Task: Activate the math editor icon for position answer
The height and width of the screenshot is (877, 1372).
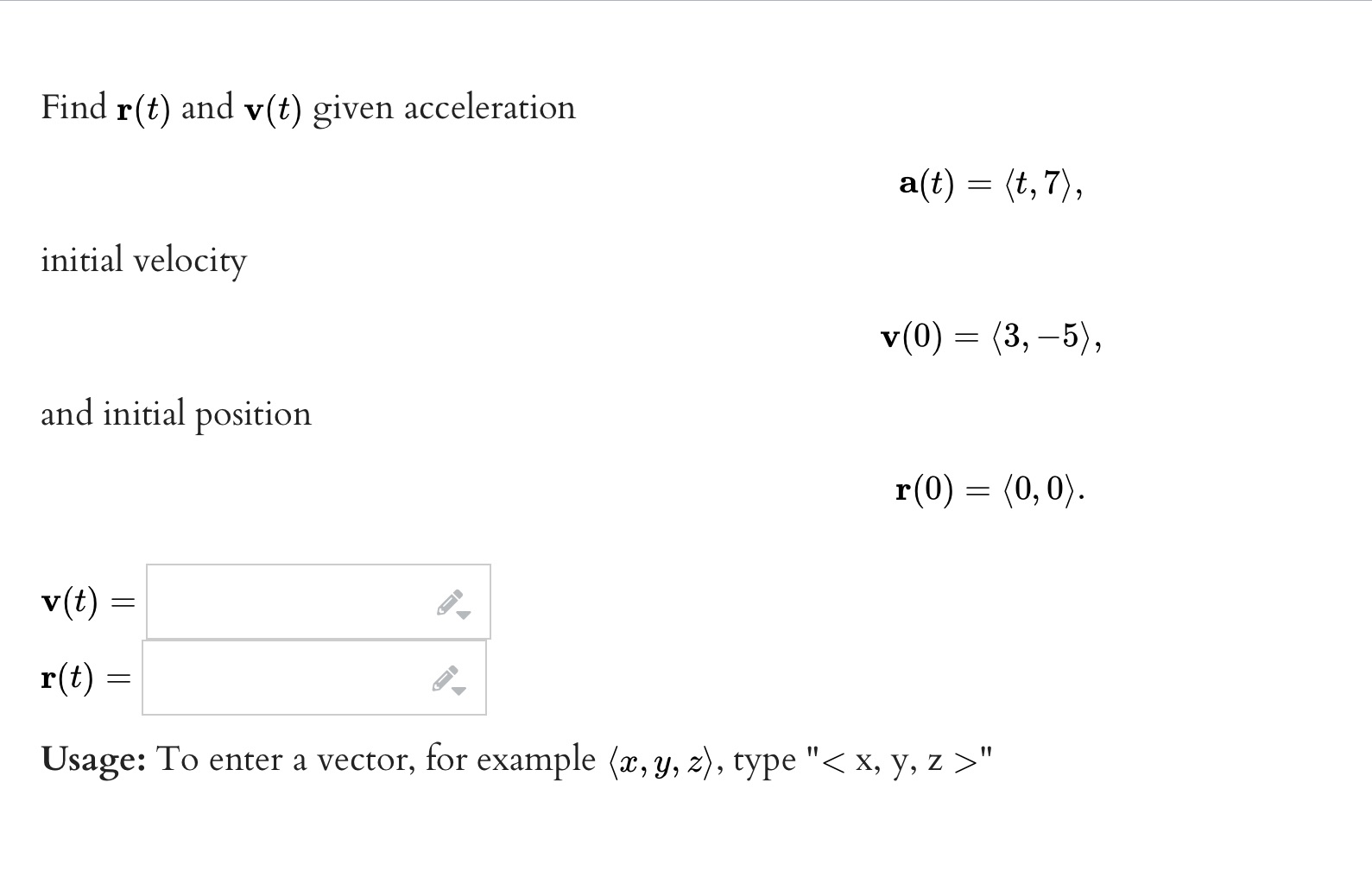Action: pos(445,678)
